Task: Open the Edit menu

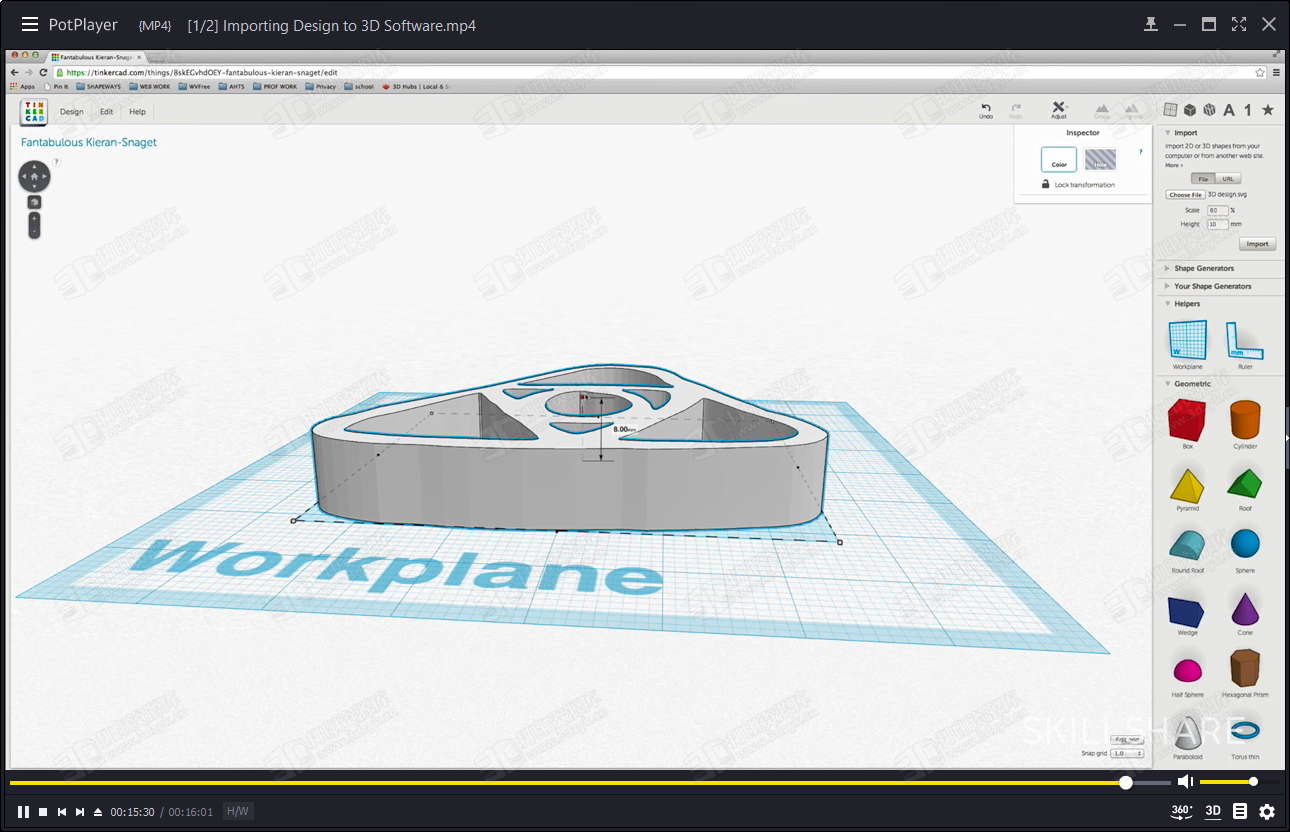Action: pyautogui.click(x=106, y=112)
